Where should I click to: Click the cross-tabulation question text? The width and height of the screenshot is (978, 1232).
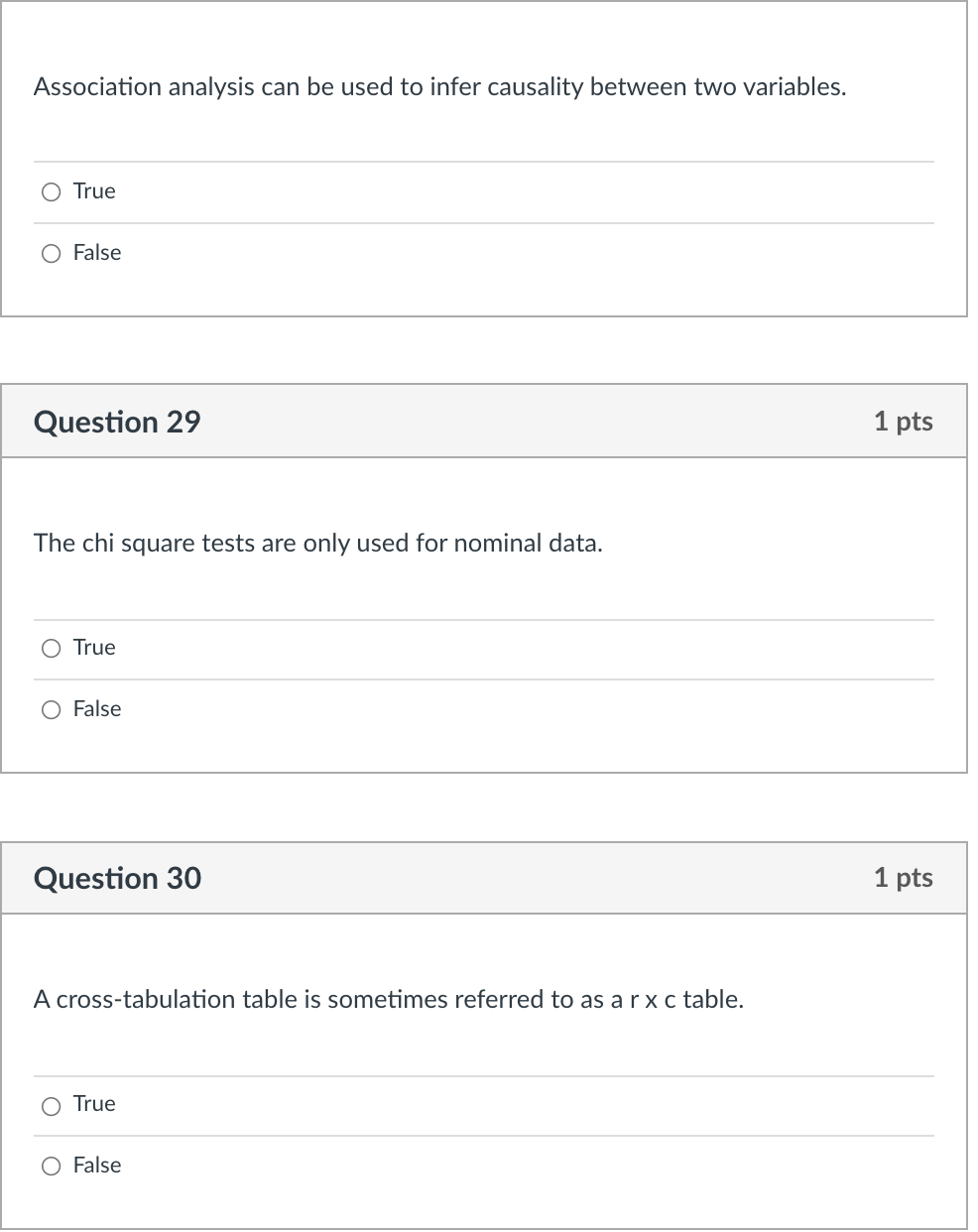point(389,1000)
